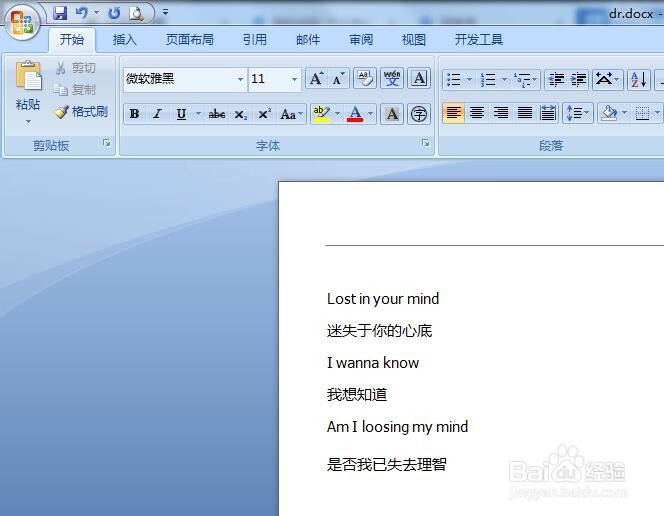664x516 pixels.
Task: Toggle underline formatting
Action: [x=181, y=114]
